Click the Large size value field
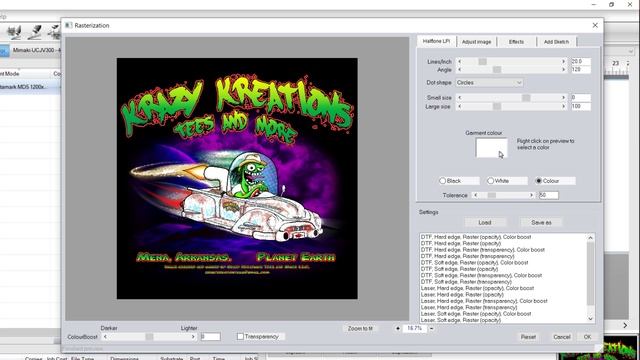 [x=581, y=107]
